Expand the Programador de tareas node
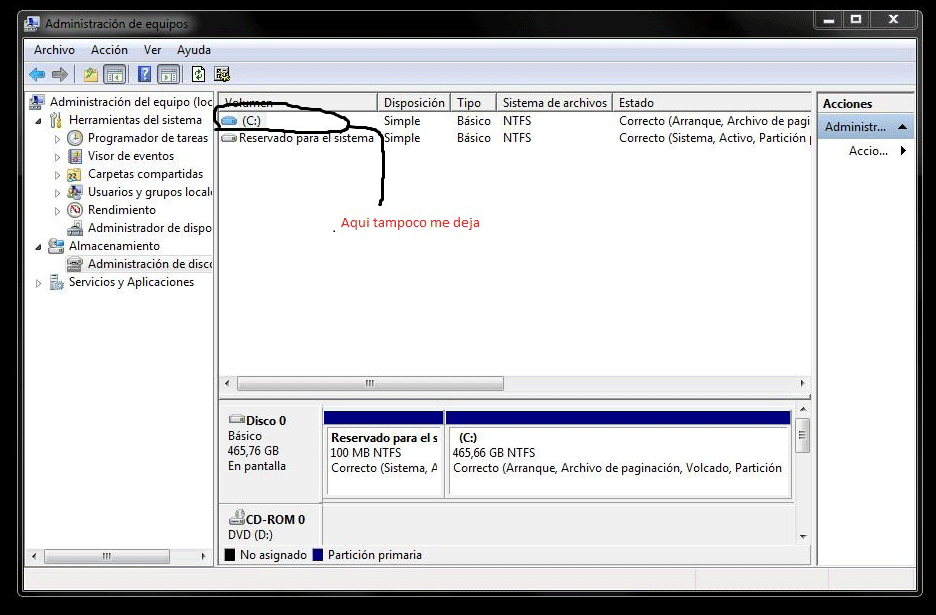Screen dimensions: 936x615 click(x=58, y=139)
